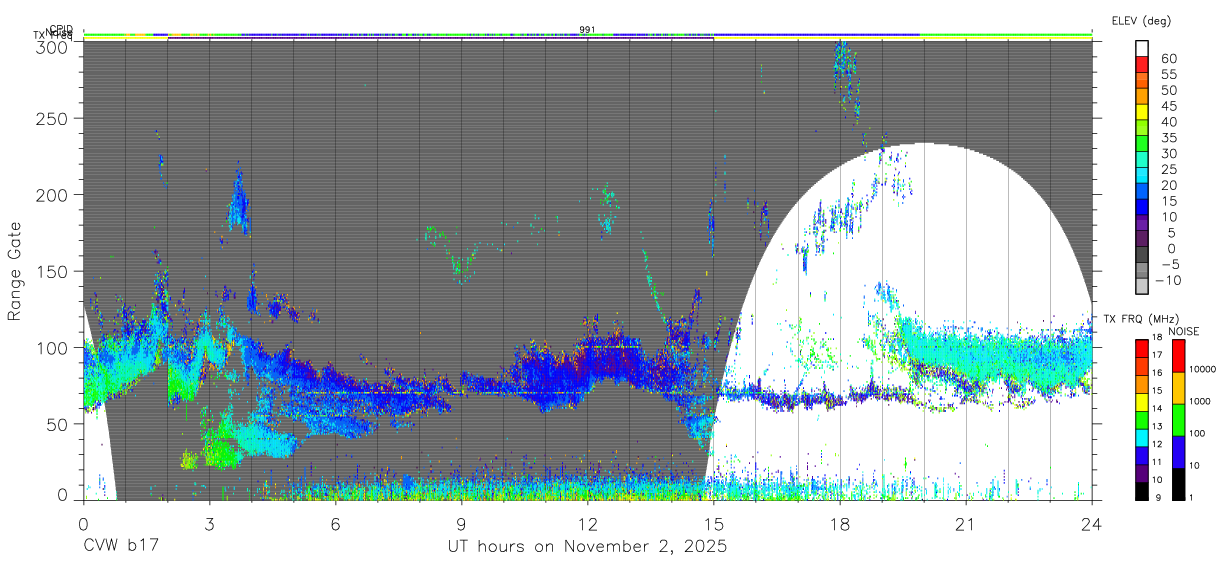The image size is (1228, 567).
Task: Click the '10000' label on the NOISE scale
Action: click(x=1203, y=369)
